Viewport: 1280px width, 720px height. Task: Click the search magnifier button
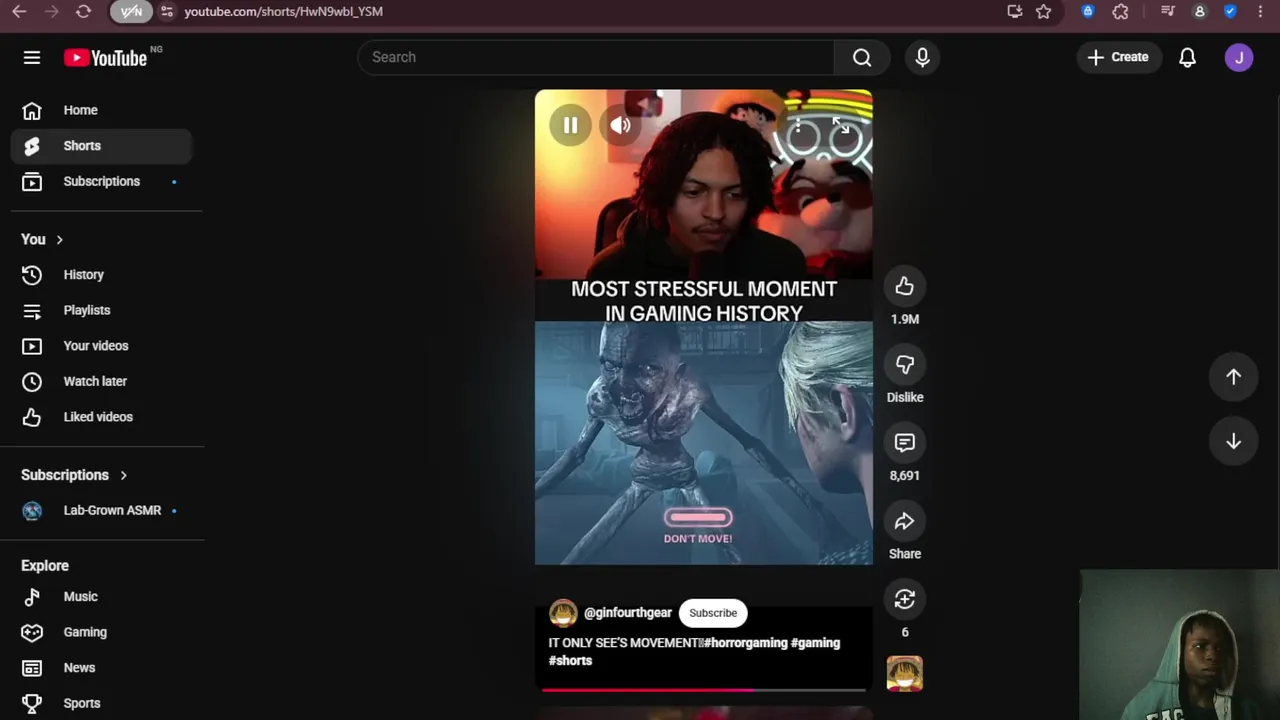tap(862, 57)
